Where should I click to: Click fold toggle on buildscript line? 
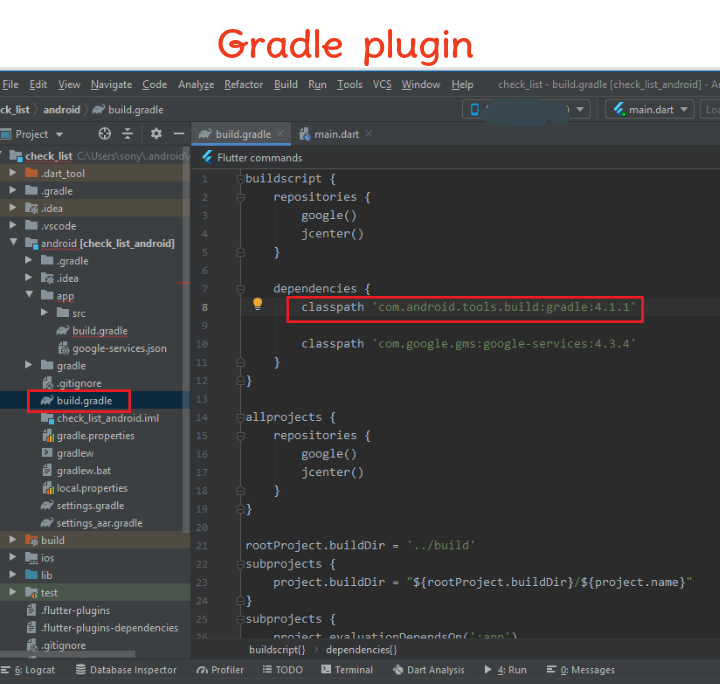pyautogui.click(x=240, y=179)
